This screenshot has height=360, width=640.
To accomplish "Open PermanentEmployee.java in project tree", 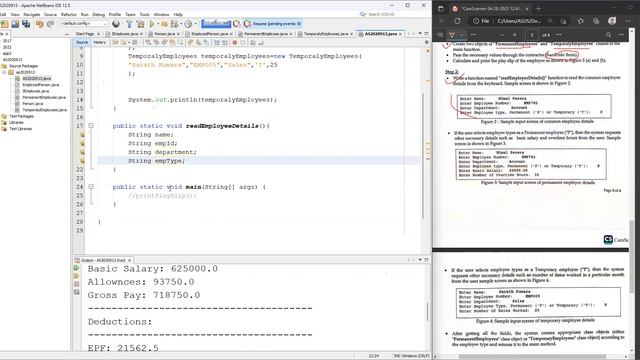I will (x=44, y=98).
